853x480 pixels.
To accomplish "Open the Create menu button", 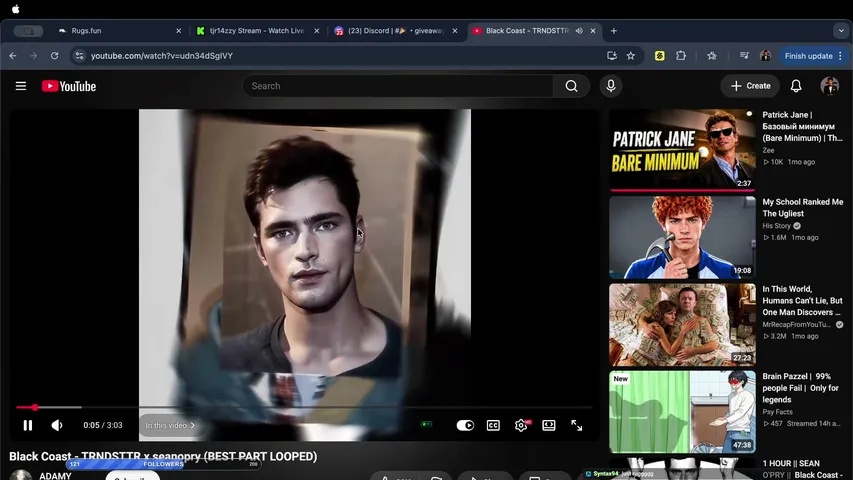I will (x=750, y=86).
